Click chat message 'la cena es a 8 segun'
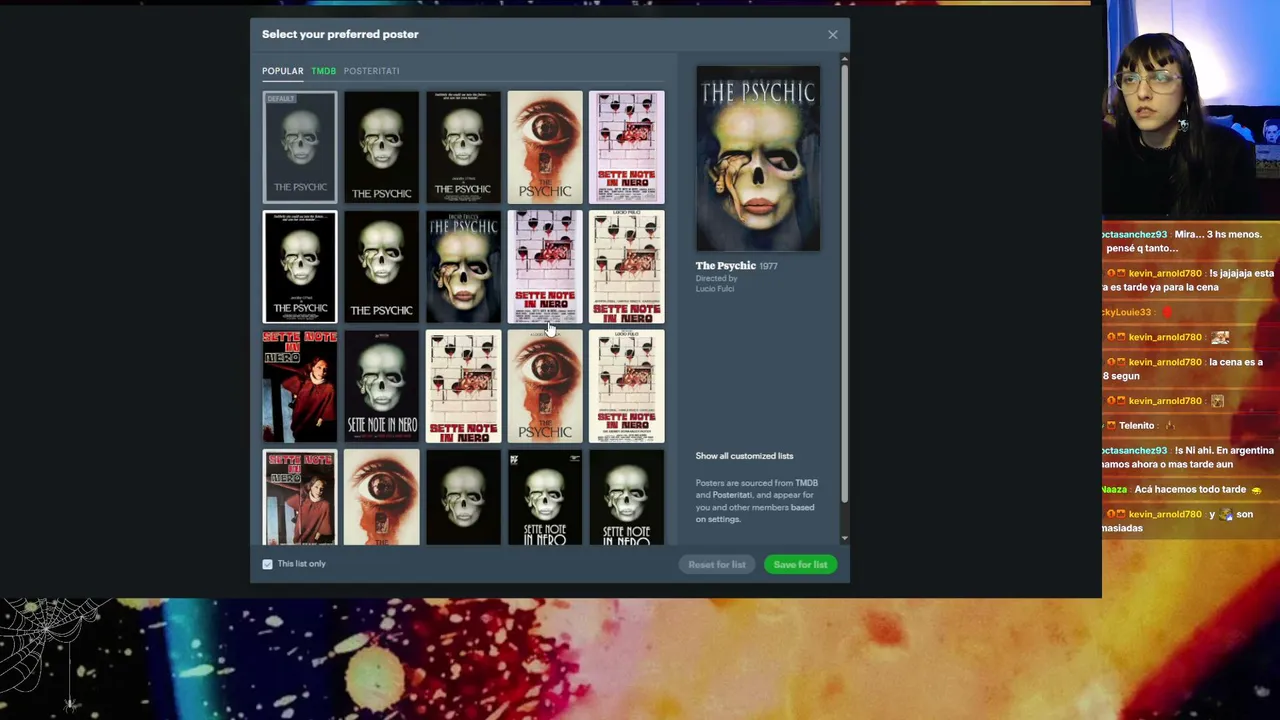The height and width of the screenshot is (720, 1280). [1183, 369]
